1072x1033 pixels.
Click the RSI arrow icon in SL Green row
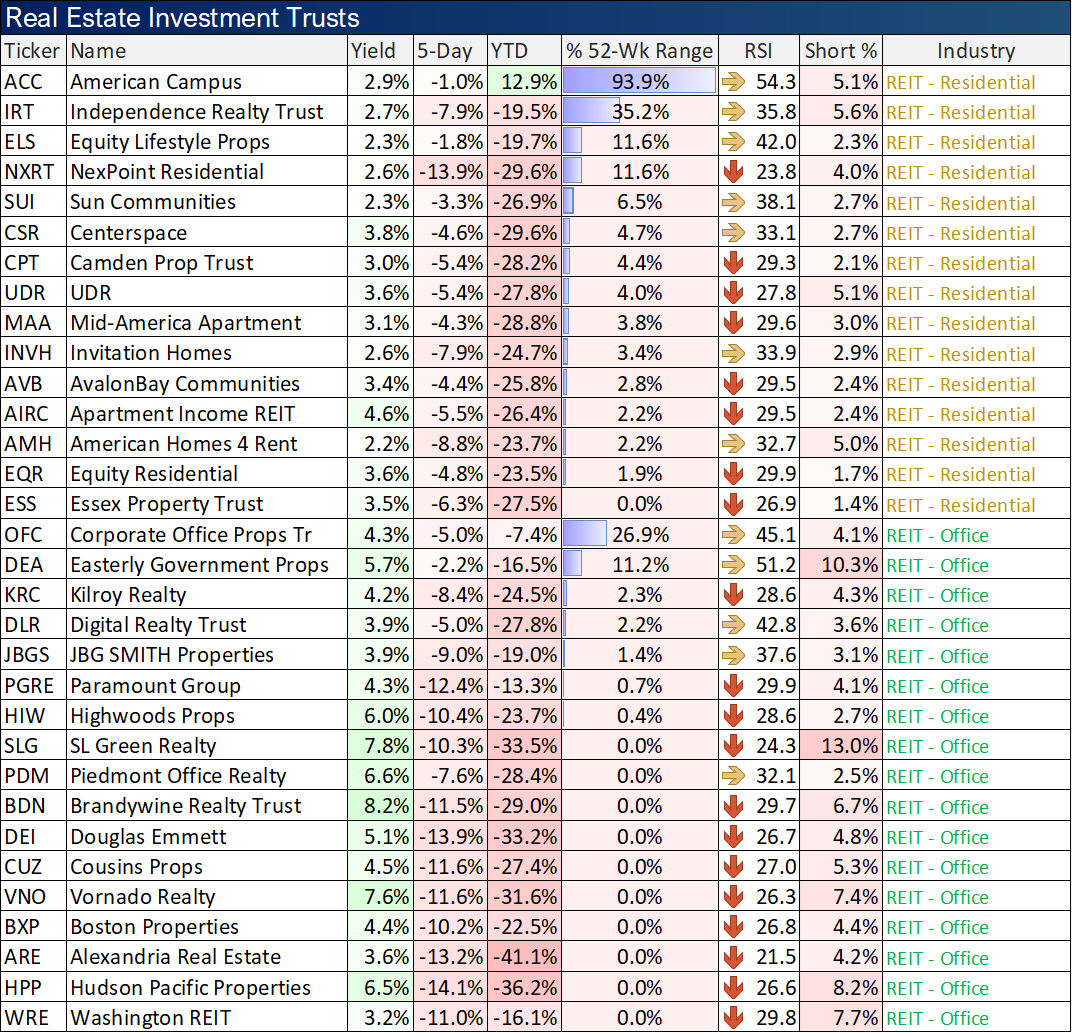point(734,746)
